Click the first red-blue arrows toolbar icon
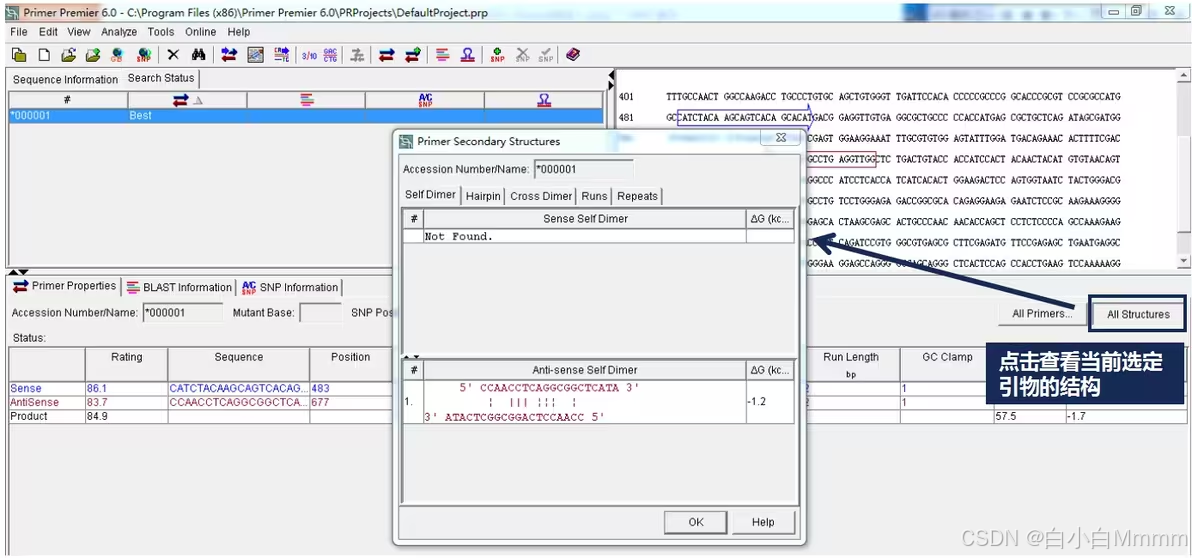 pyautogui.click(x=229, y=55)
